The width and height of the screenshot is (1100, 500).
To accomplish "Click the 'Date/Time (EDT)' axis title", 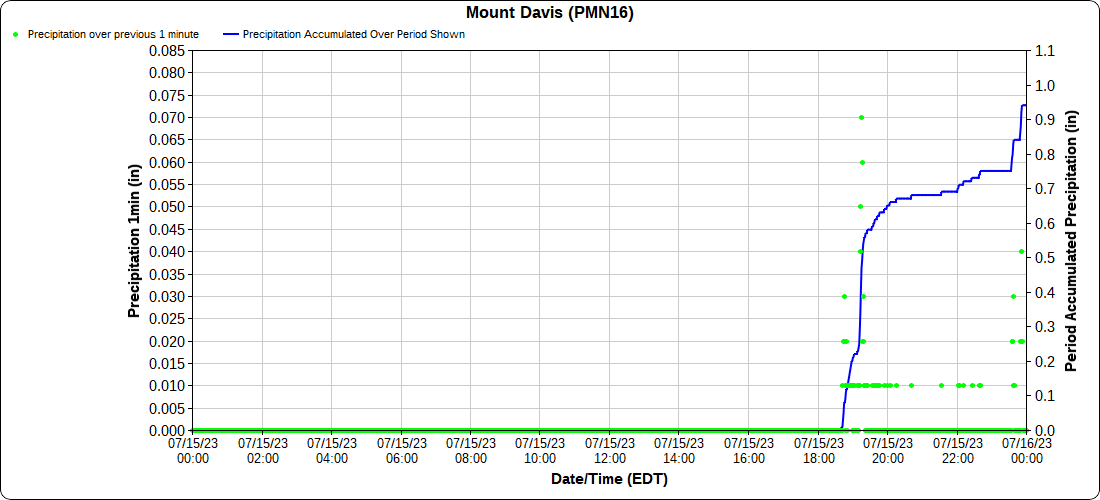I will click(609, 479).
